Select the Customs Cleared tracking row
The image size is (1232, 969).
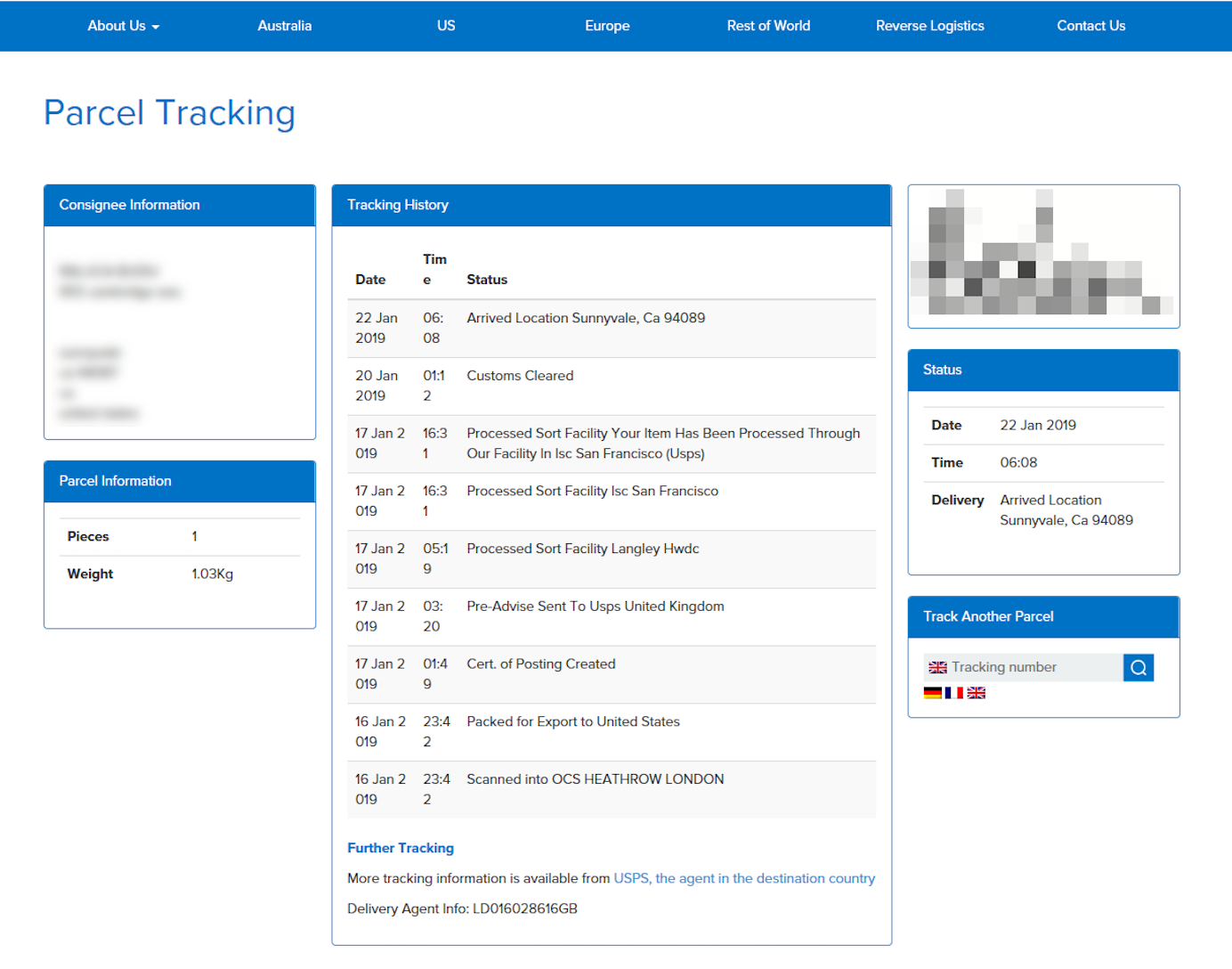(x=611, y=386)
